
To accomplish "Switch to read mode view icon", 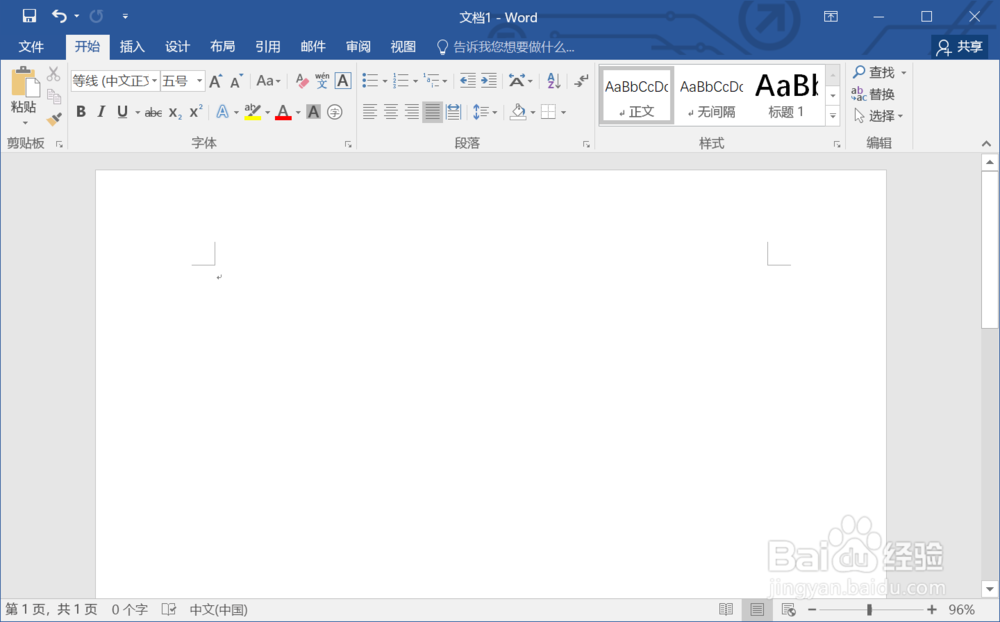I will [x=726, y=610].
